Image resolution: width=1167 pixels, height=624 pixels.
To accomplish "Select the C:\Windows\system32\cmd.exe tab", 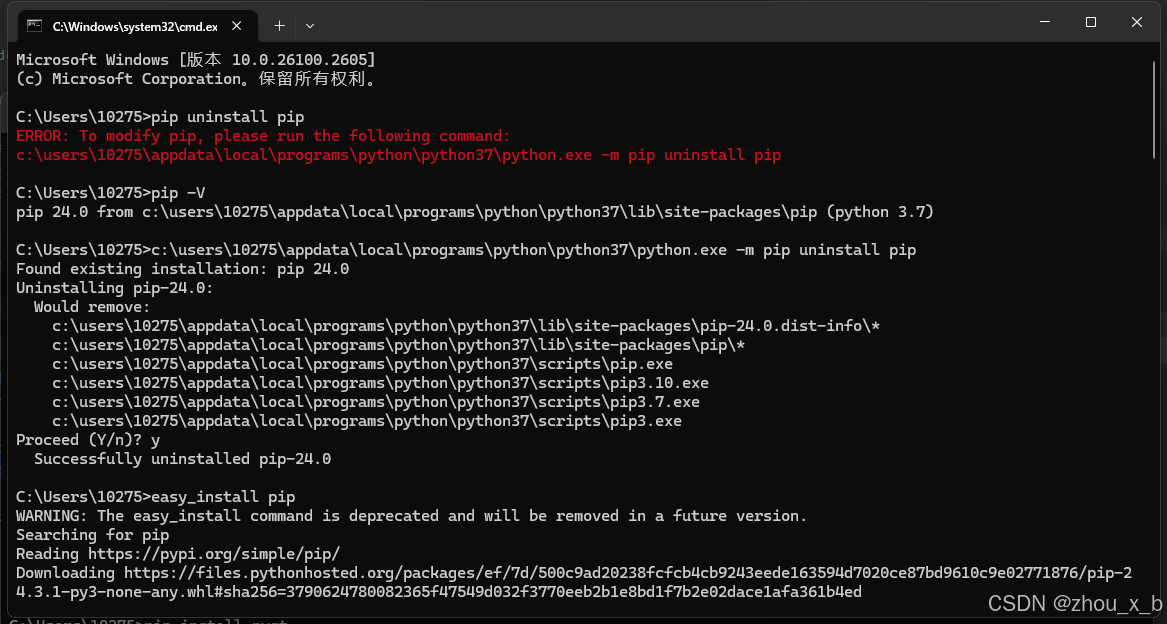I will pos(132,26).
